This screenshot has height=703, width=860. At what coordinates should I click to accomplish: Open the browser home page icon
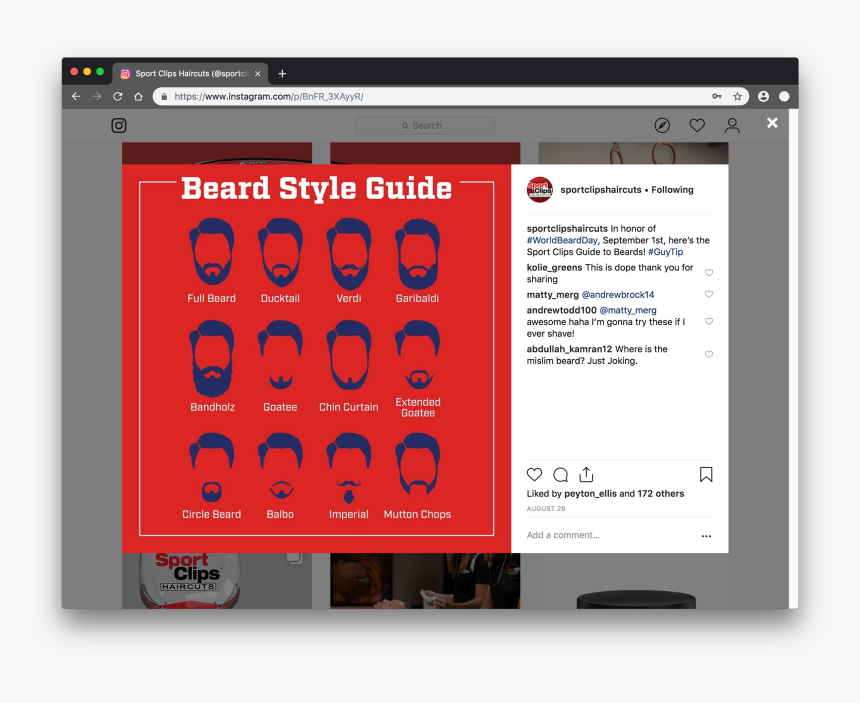pos(138,97)
